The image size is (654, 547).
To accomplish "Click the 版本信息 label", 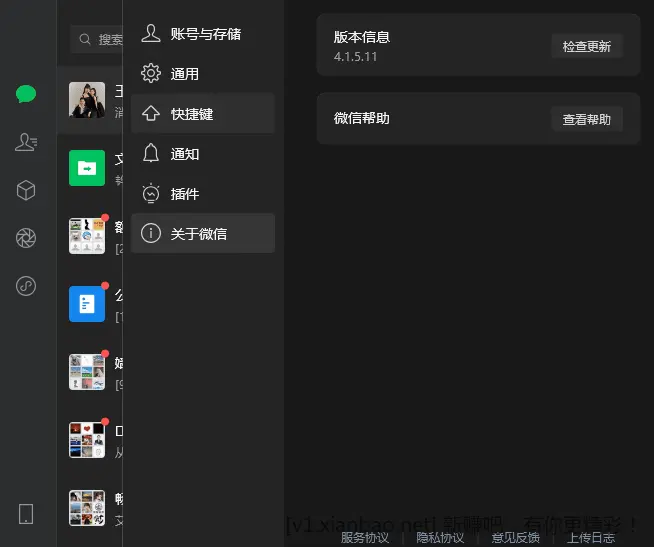I will (362, 37).
